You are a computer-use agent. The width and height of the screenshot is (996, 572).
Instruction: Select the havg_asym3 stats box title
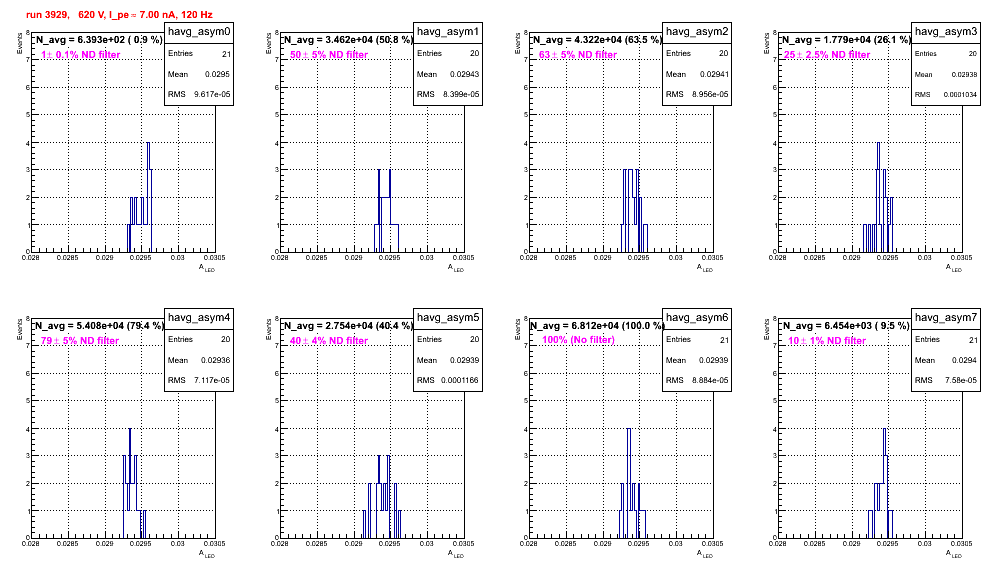coord(946,32)
